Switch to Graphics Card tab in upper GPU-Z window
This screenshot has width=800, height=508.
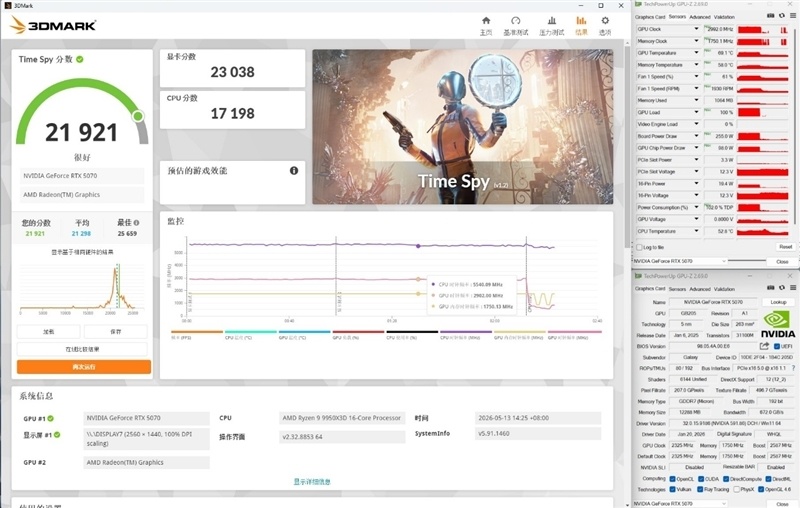click(650, 17)
